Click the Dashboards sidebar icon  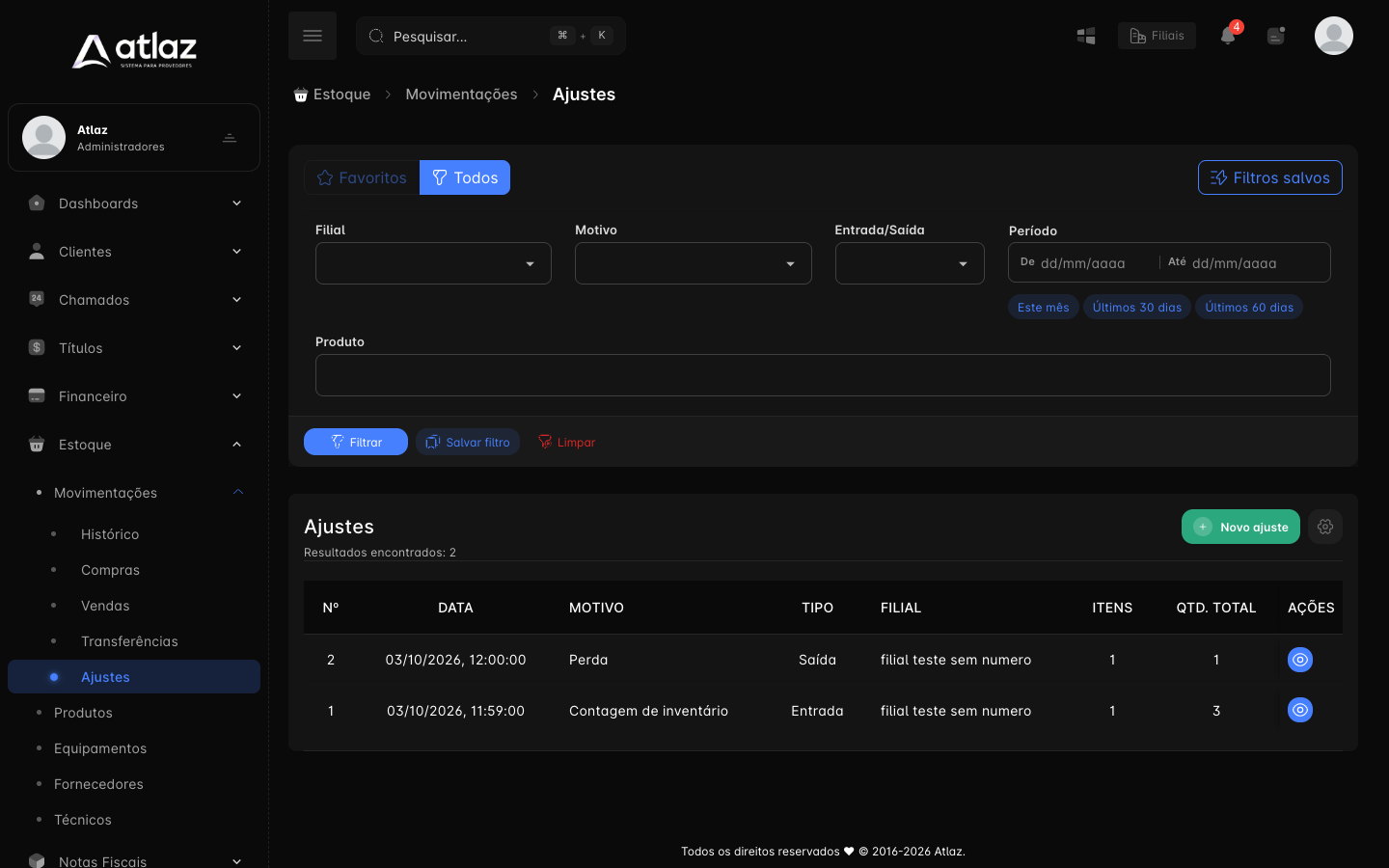(37, 203)
